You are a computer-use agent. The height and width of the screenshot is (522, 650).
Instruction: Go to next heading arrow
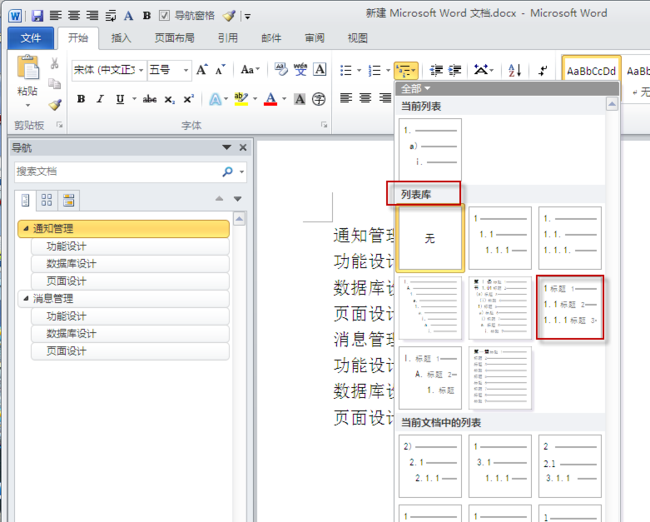(238, 199)
